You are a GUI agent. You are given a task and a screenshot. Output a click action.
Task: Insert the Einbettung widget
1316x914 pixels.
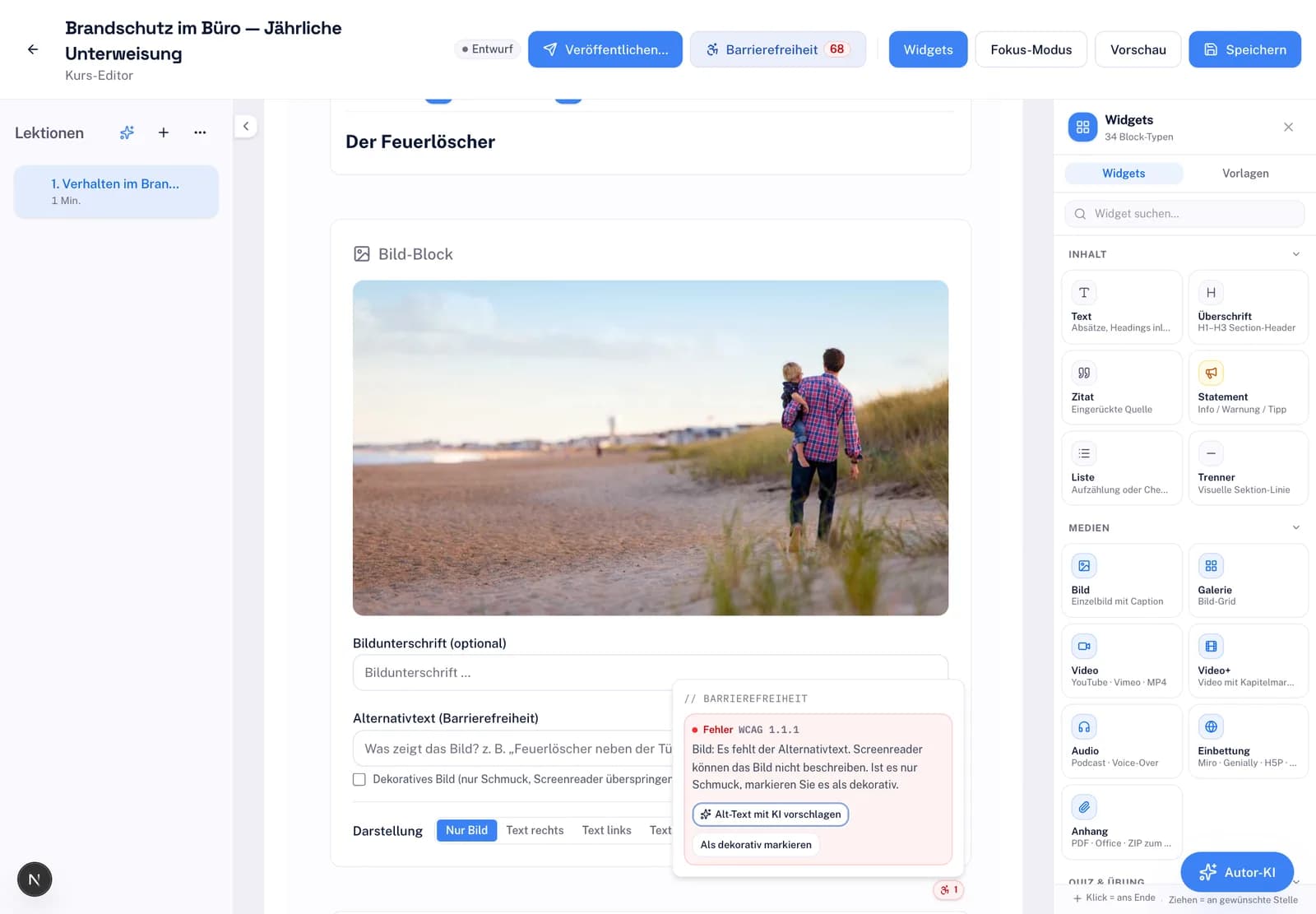pos(1248,741)
